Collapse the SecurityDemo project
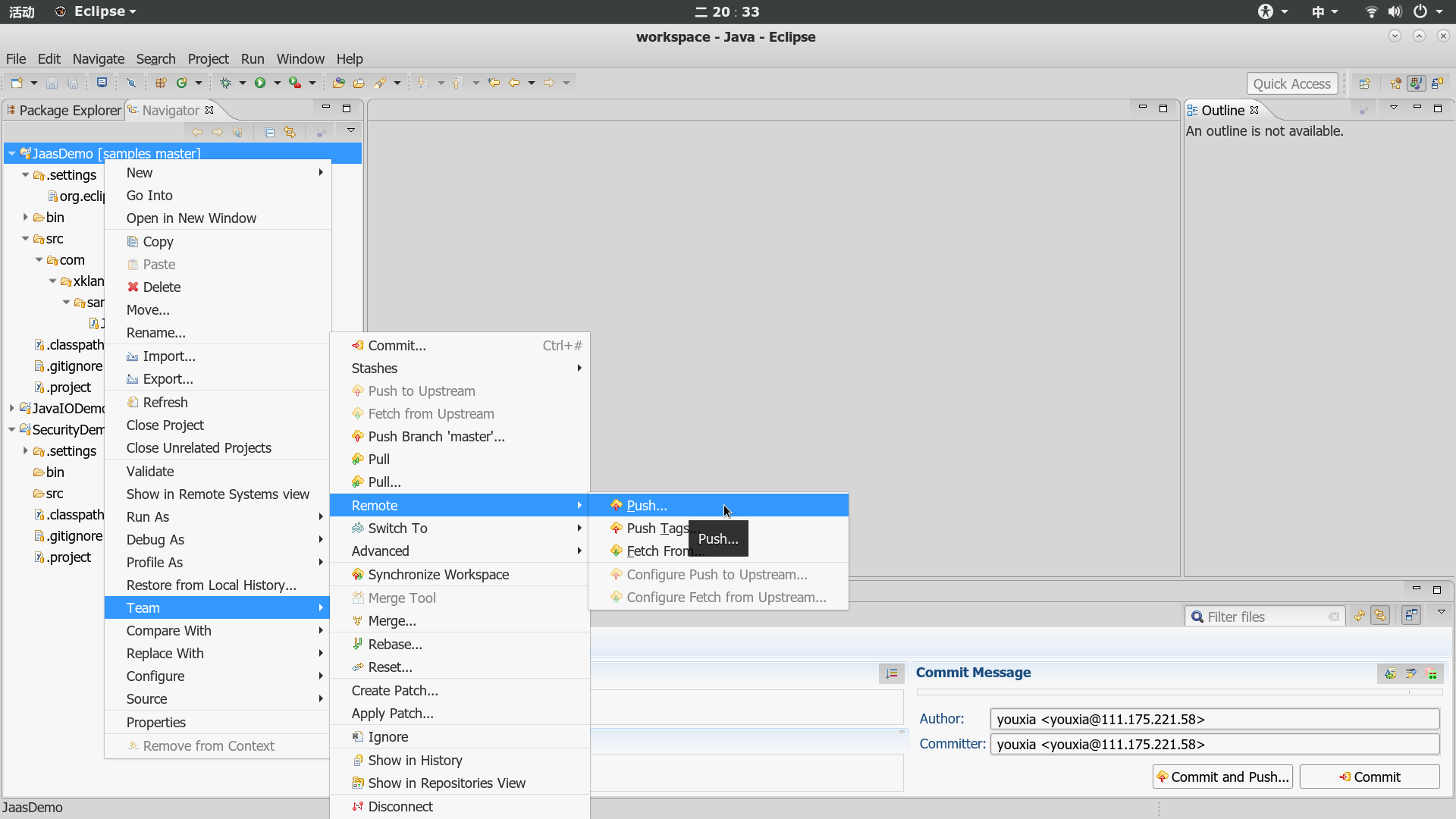1456x819 pixels. pos(12,429)
